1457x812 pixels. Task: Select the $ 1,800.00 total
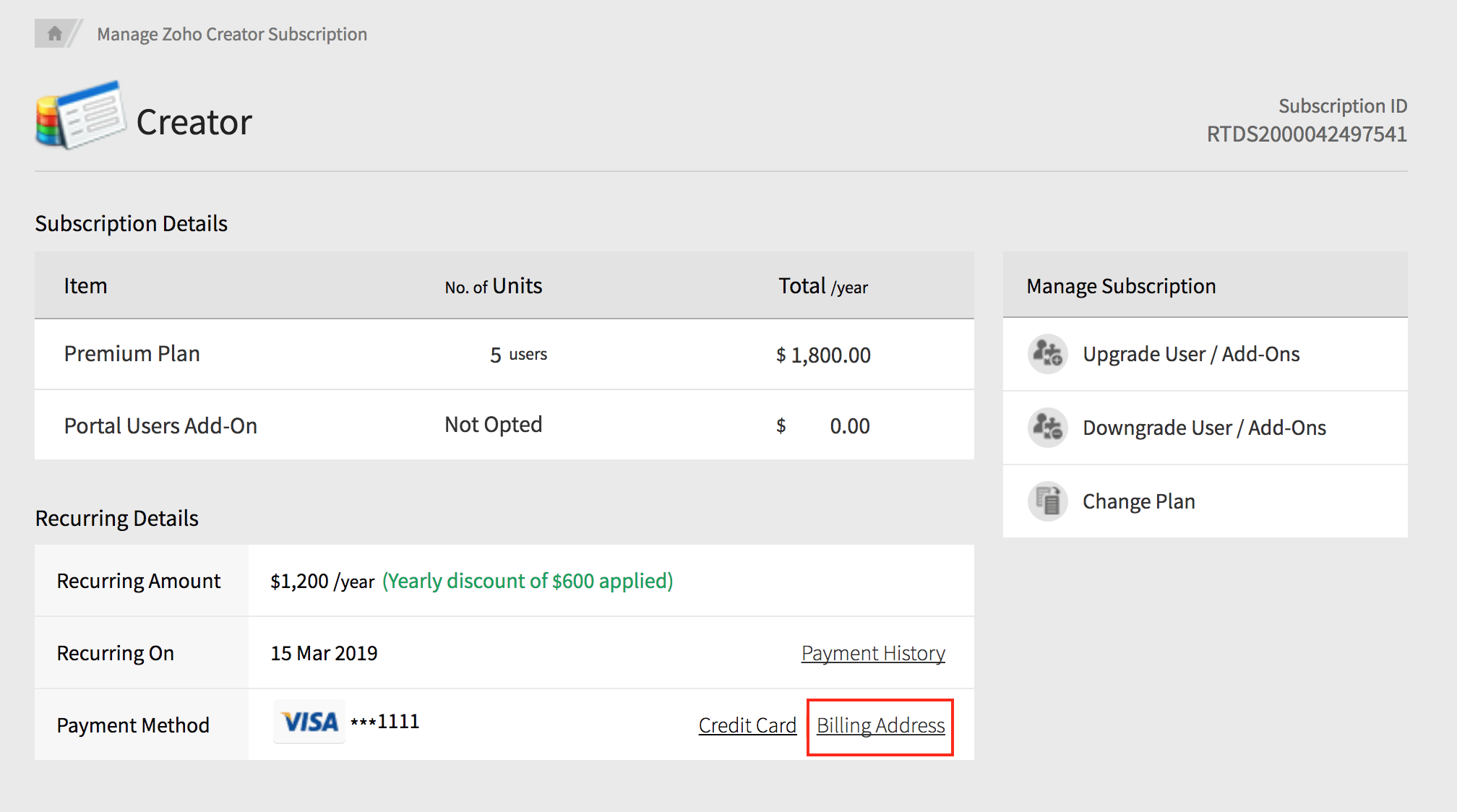(x=823, y=355)
